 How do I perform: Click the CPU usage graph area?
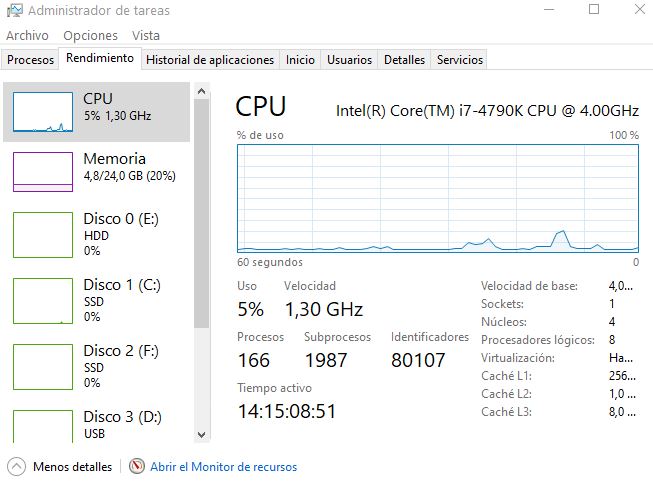(438, 198)
